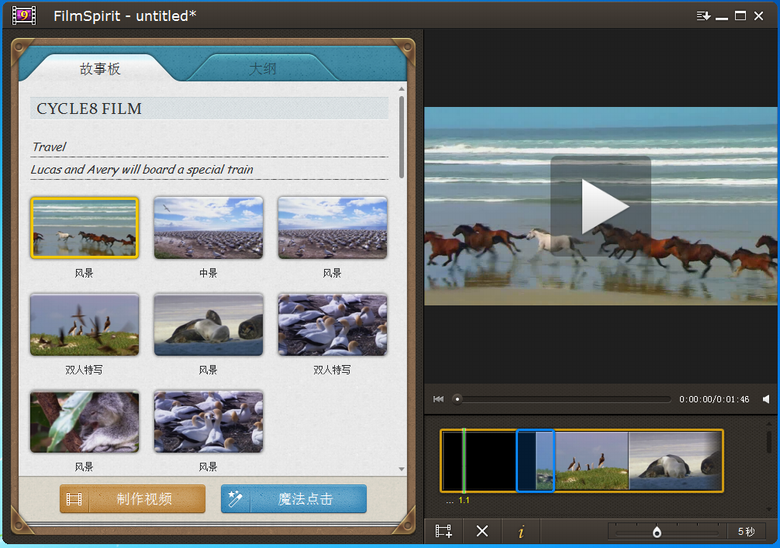Click the add clip icon below timeline
Image resolution: width=780 pixels, height=548 pixels.
(x=443, y=531)
